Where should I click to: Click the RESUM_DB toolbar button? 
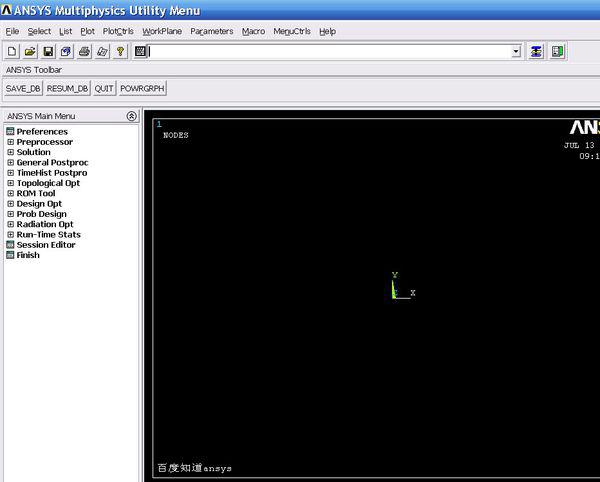tap(68, 88)
